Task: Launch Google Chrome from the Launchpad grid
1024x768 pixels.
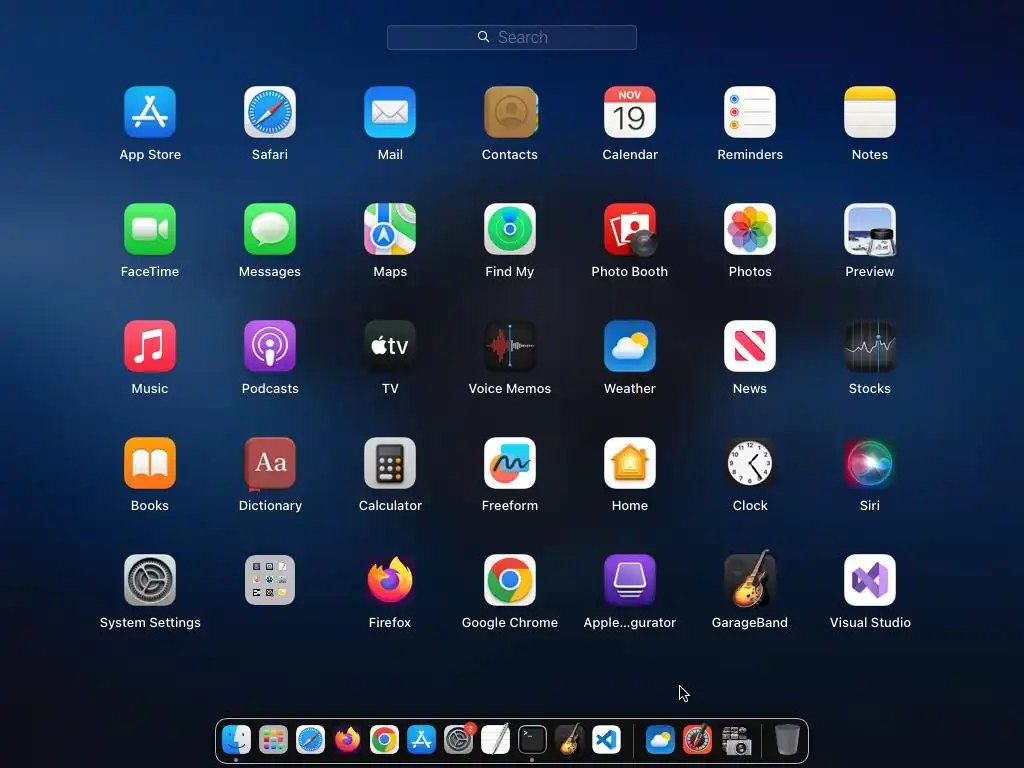Action: 510,580
